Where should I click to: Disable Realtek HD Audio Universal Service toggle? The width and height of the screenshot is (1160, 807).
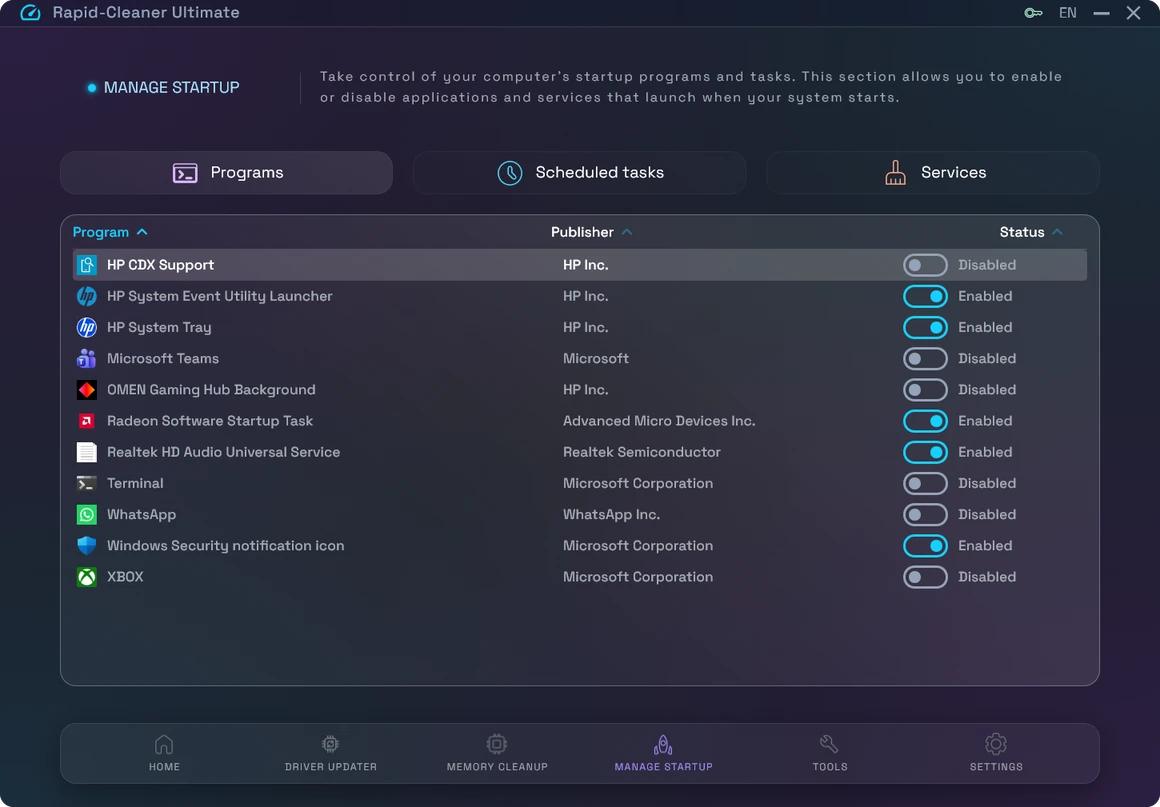coord(925,452)
